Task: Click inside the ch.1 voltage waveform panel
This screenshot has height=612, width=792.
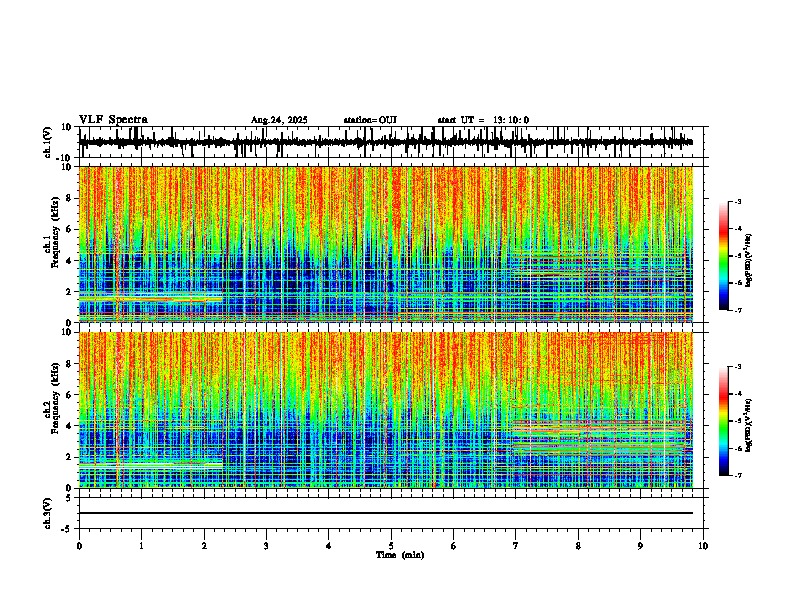Action: click(393, 142)
